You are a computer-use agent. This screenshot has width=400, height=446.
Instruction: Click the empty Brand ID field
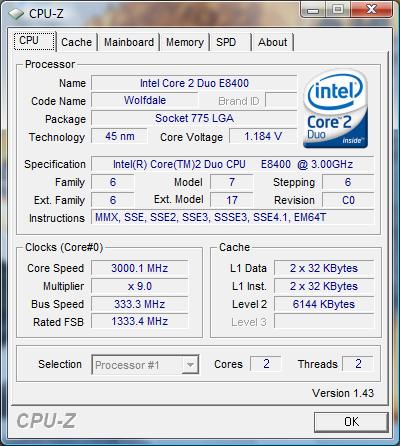click(x=281, y=100)
